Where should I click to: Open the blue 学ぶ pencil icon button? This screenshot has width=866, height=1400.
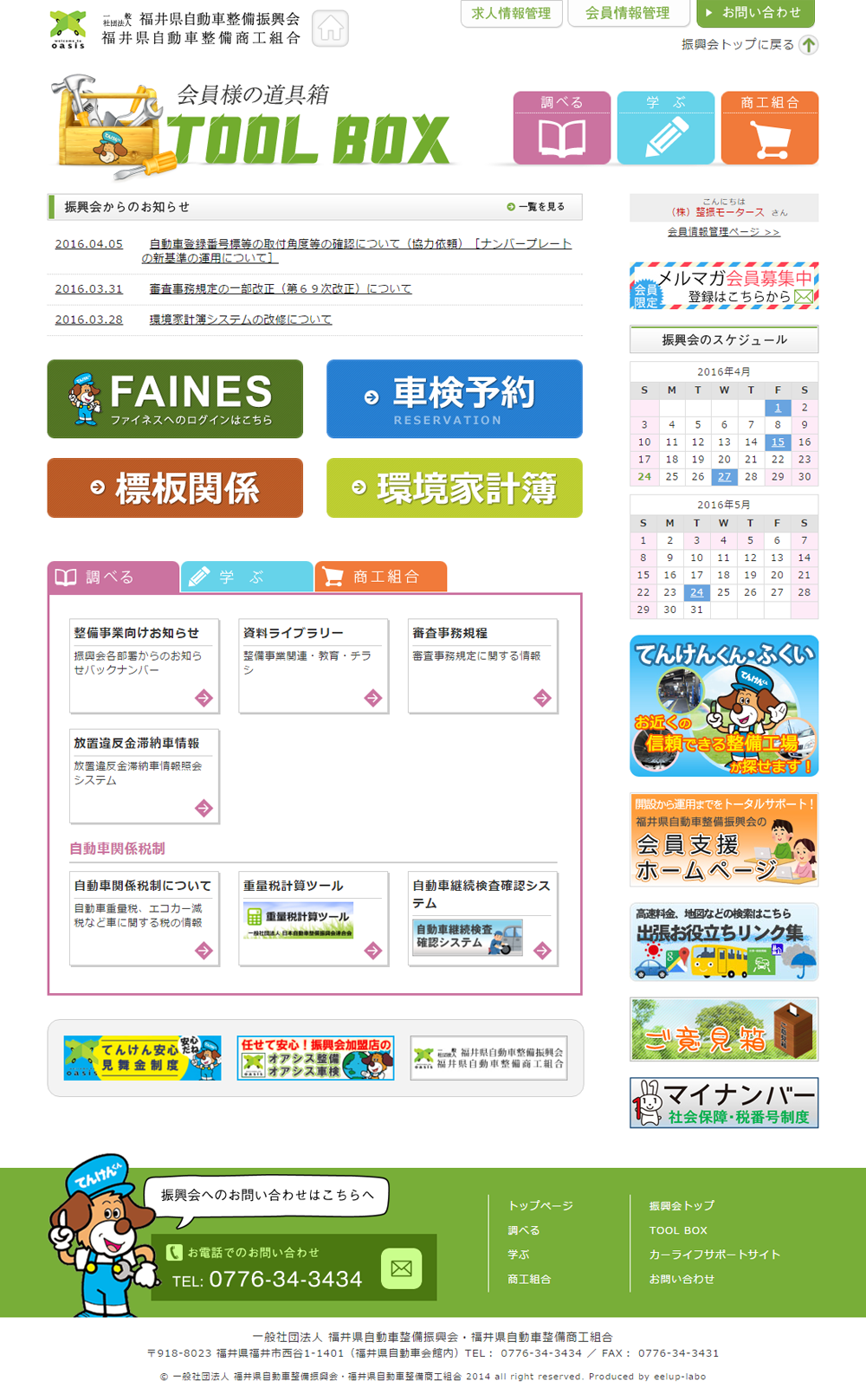pos(666,128)
